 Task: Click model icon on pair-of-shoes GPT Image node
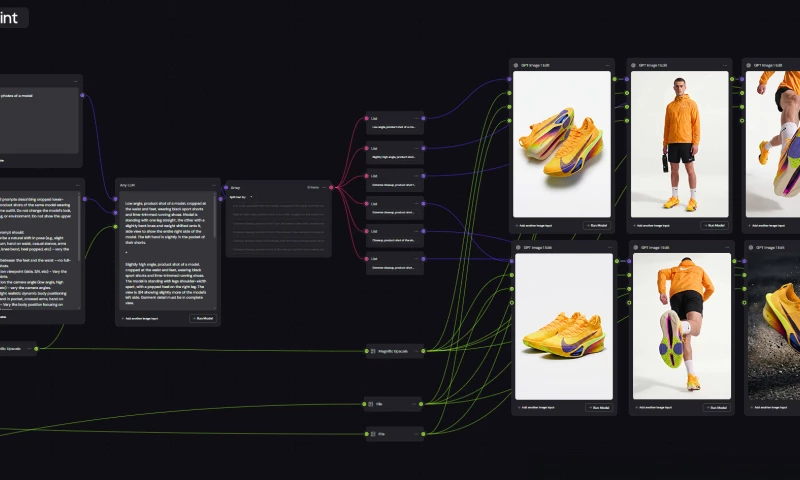[x=516, y=65]
